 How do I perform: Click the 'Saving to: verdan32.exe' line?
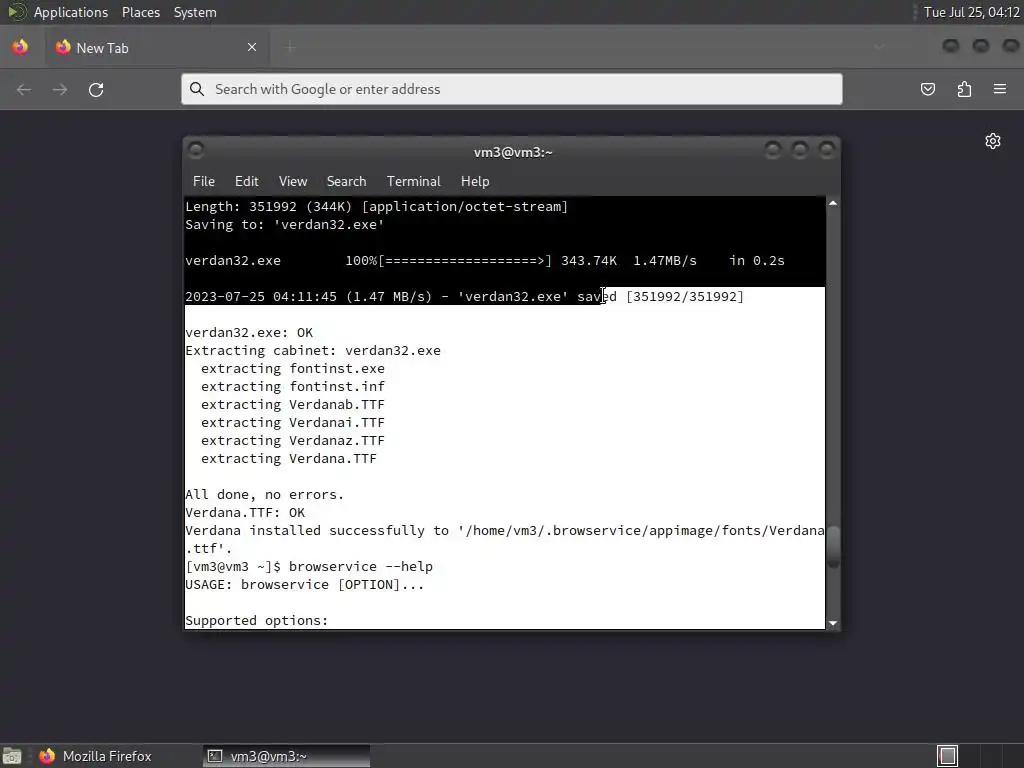pyautogui.click(x=285, y=225)
